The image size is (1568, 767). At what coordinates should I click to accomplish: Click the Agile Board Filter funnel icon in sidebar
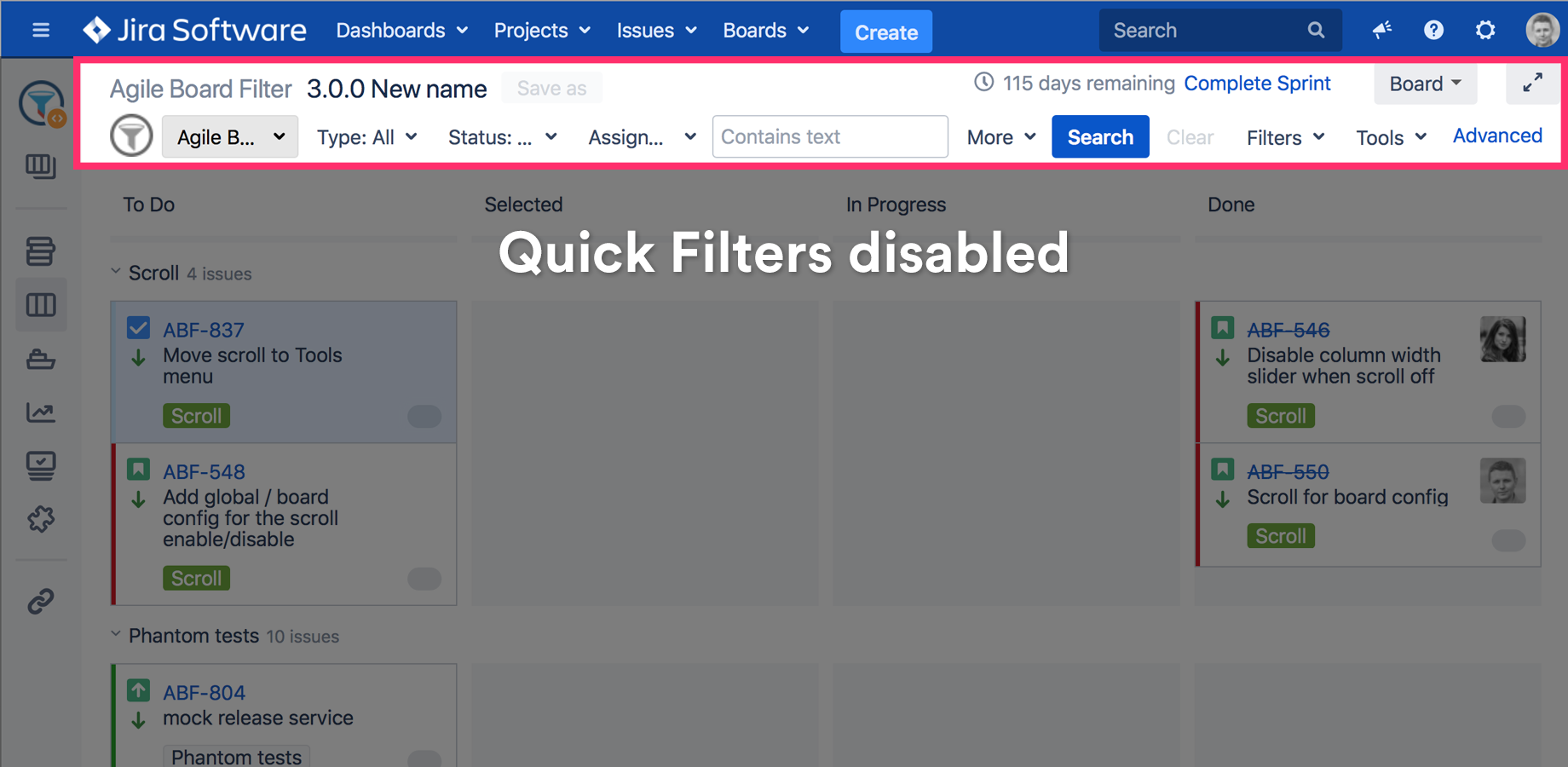tap(41, 104)
